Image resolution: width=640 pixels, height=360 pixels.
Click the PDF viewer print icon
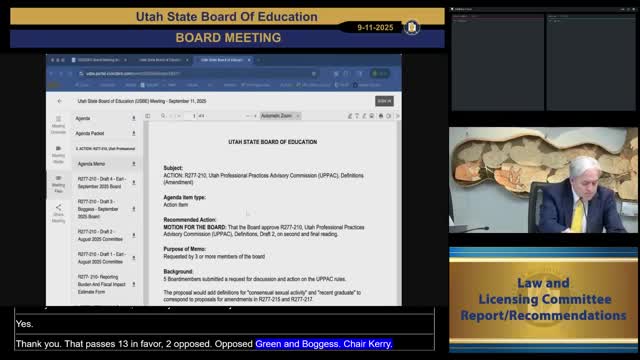point(381,116)
